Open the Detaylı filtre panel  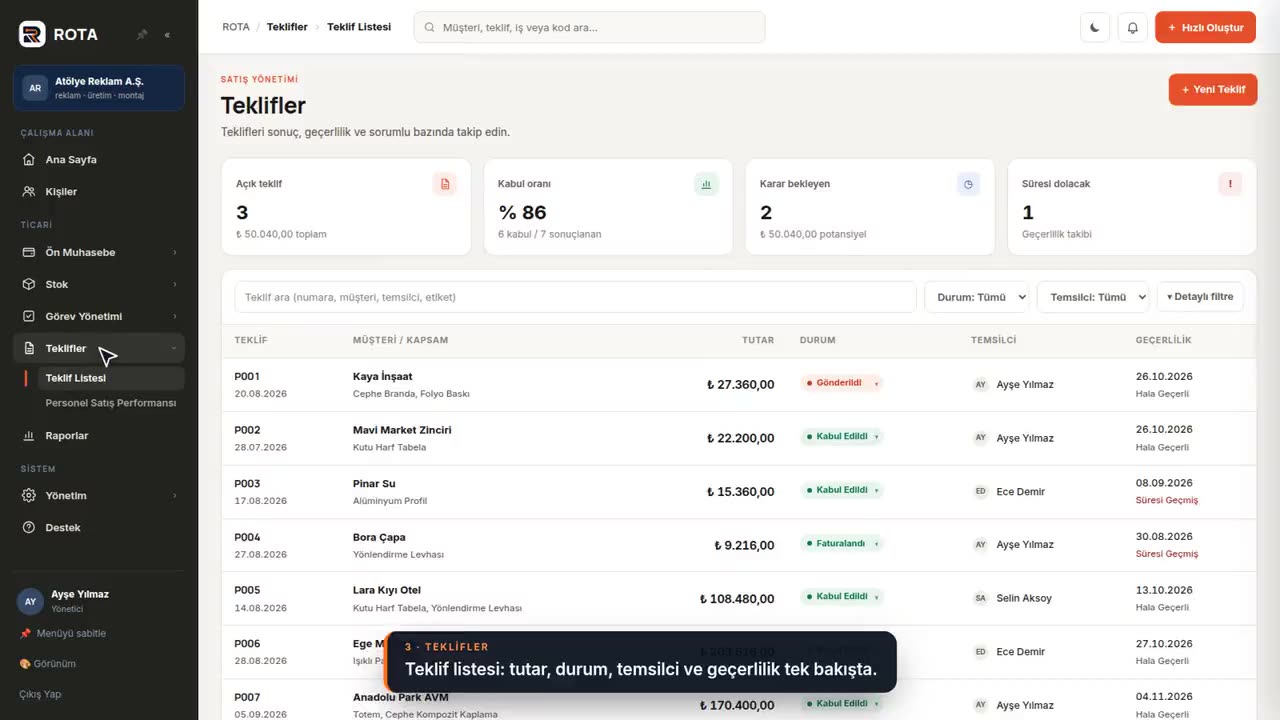coord(1200,297)
